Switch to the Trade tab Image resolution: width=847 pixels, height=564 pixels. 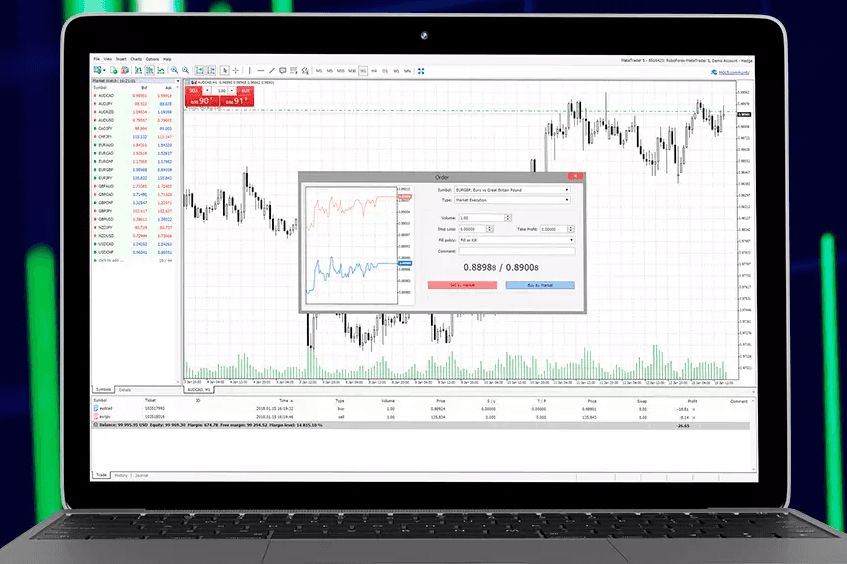[101, 475]
